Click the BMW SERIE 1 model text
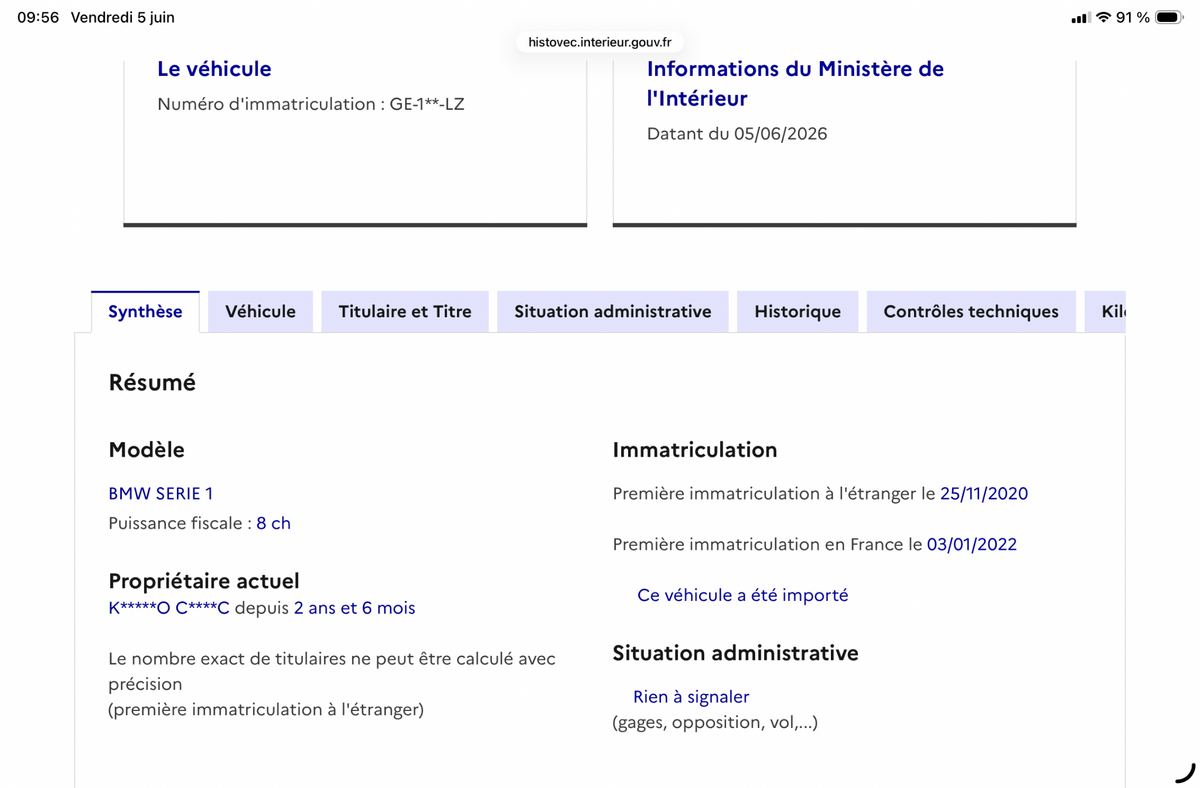 point(161,493)
